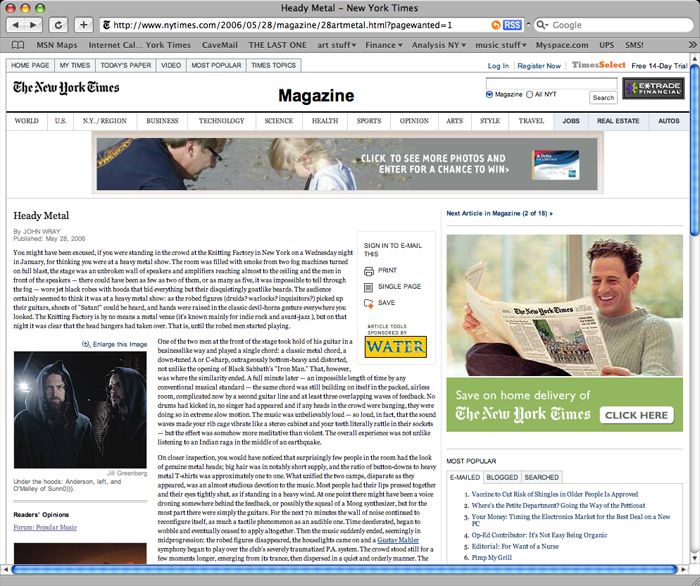This screenshot has height=586, width=700.
Task: Open the MOST POPULAR tab
Action: pos(216,65)
